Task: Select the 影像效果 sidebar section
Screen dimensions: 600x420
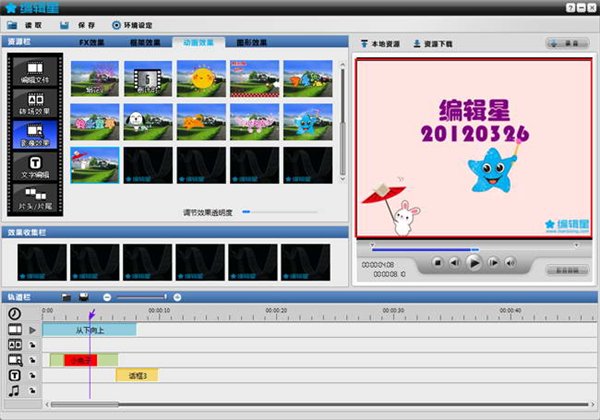Action: click(x=35, y=135)
